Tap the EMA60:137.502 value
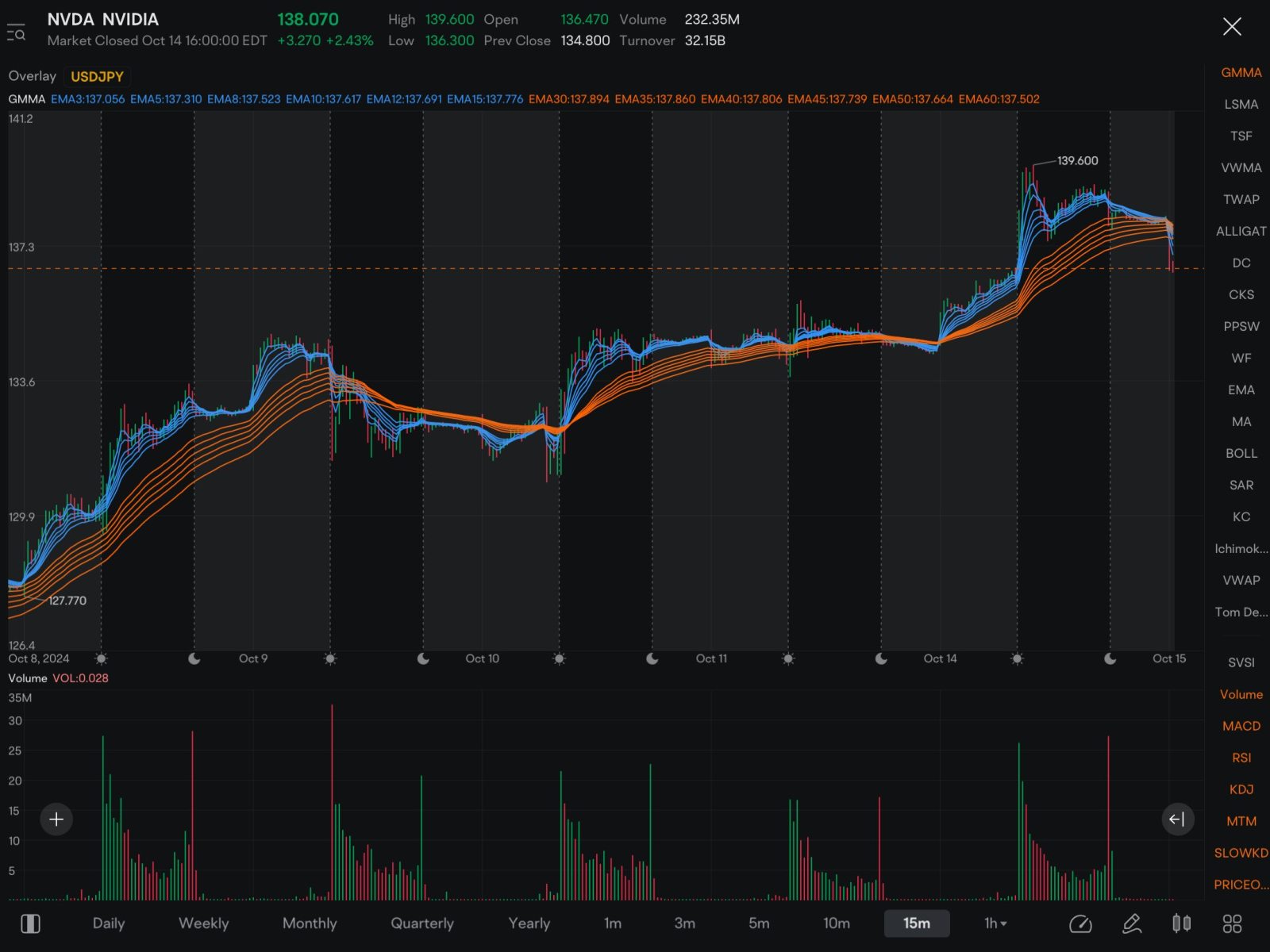Screen dimensions: 1270x952 (x=999, y=99)
